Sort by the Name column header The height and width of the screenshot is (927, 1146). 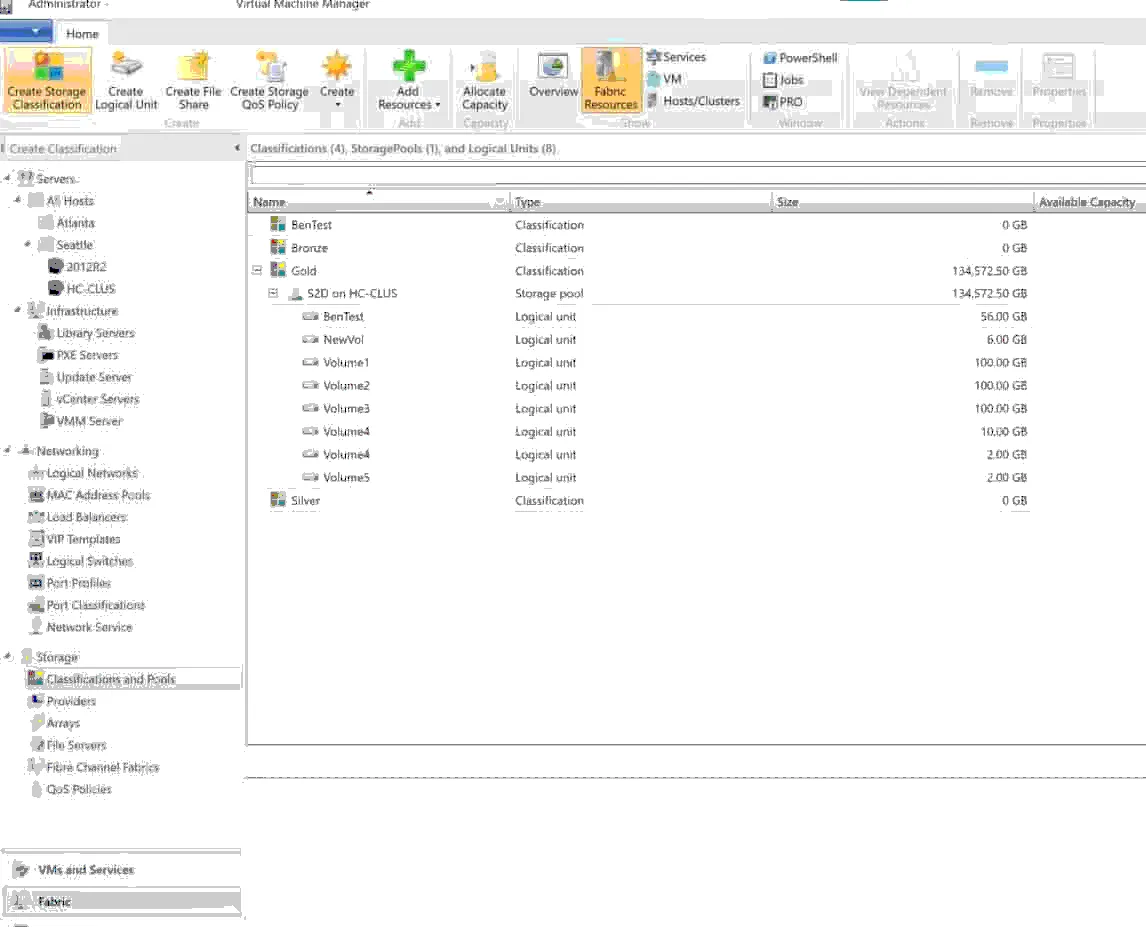point(378,202)
